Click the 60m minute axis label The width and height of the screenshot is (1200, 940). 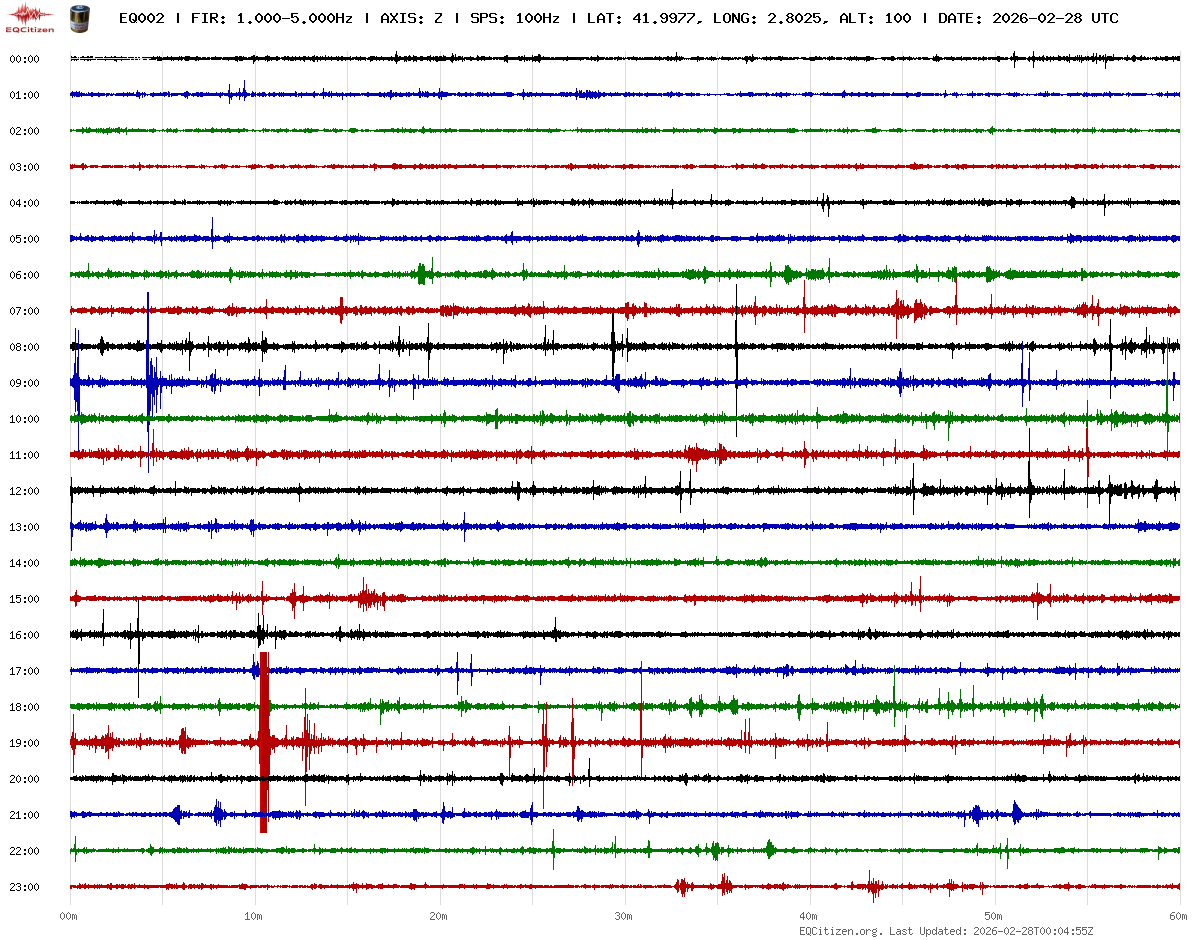coord(1178,915)
